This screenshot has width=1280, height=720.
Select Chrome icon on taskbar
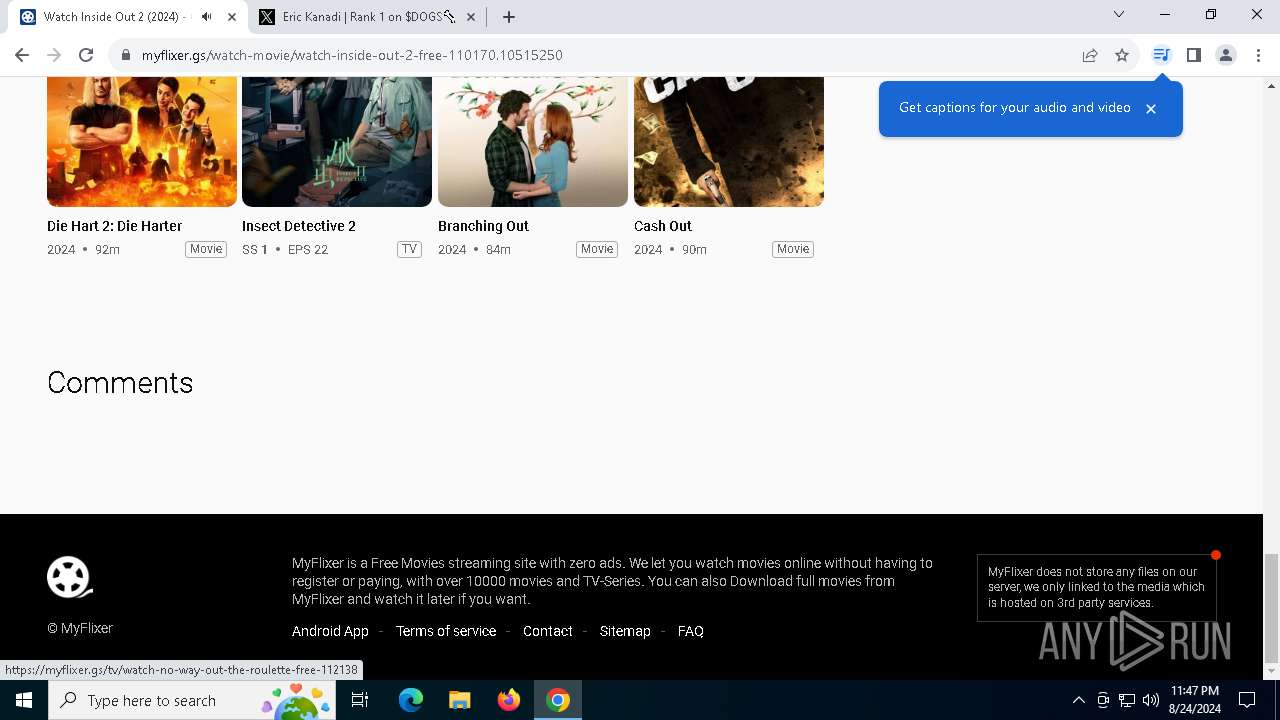[558, 700]
